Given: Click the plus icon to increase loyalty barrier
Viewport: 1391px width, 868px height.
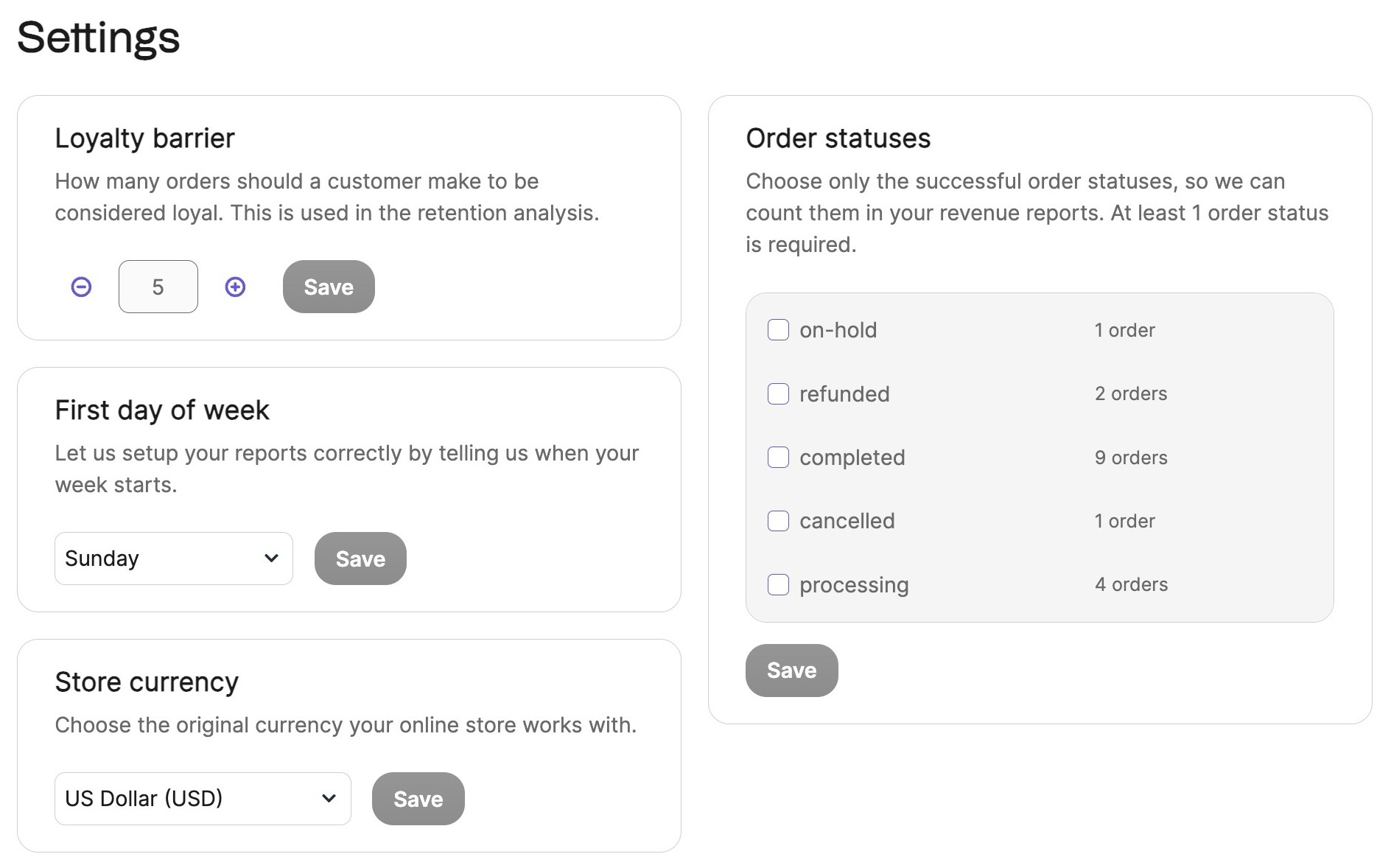Looking at the screenshot, I should click(235, 287).
